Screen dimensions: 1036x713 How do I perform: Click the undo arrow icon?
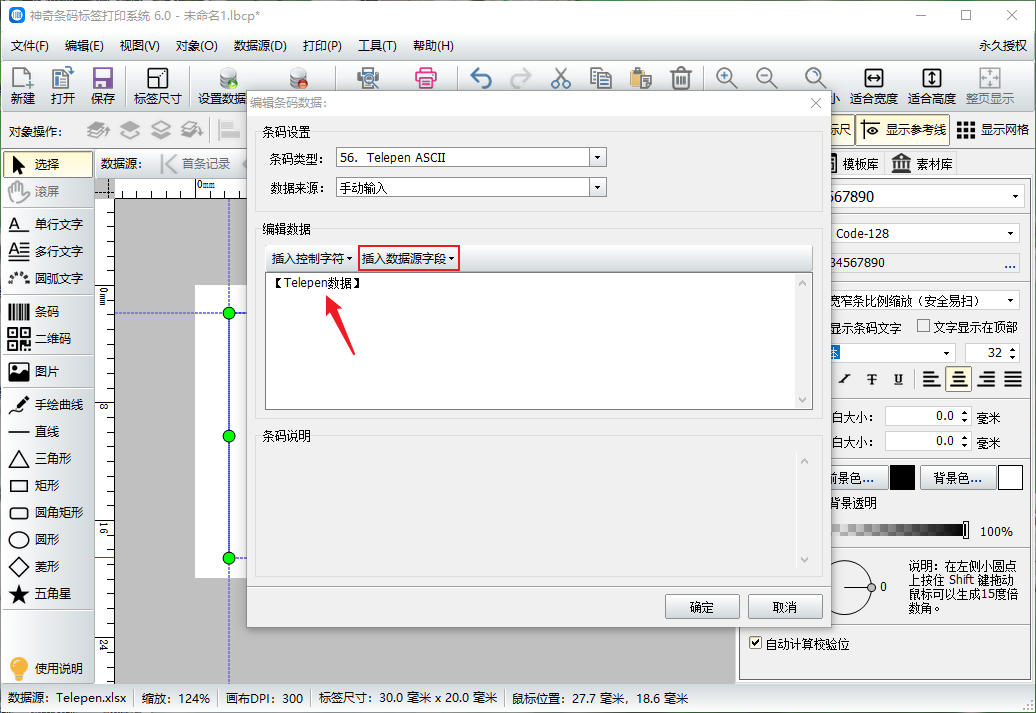(481, 78)
